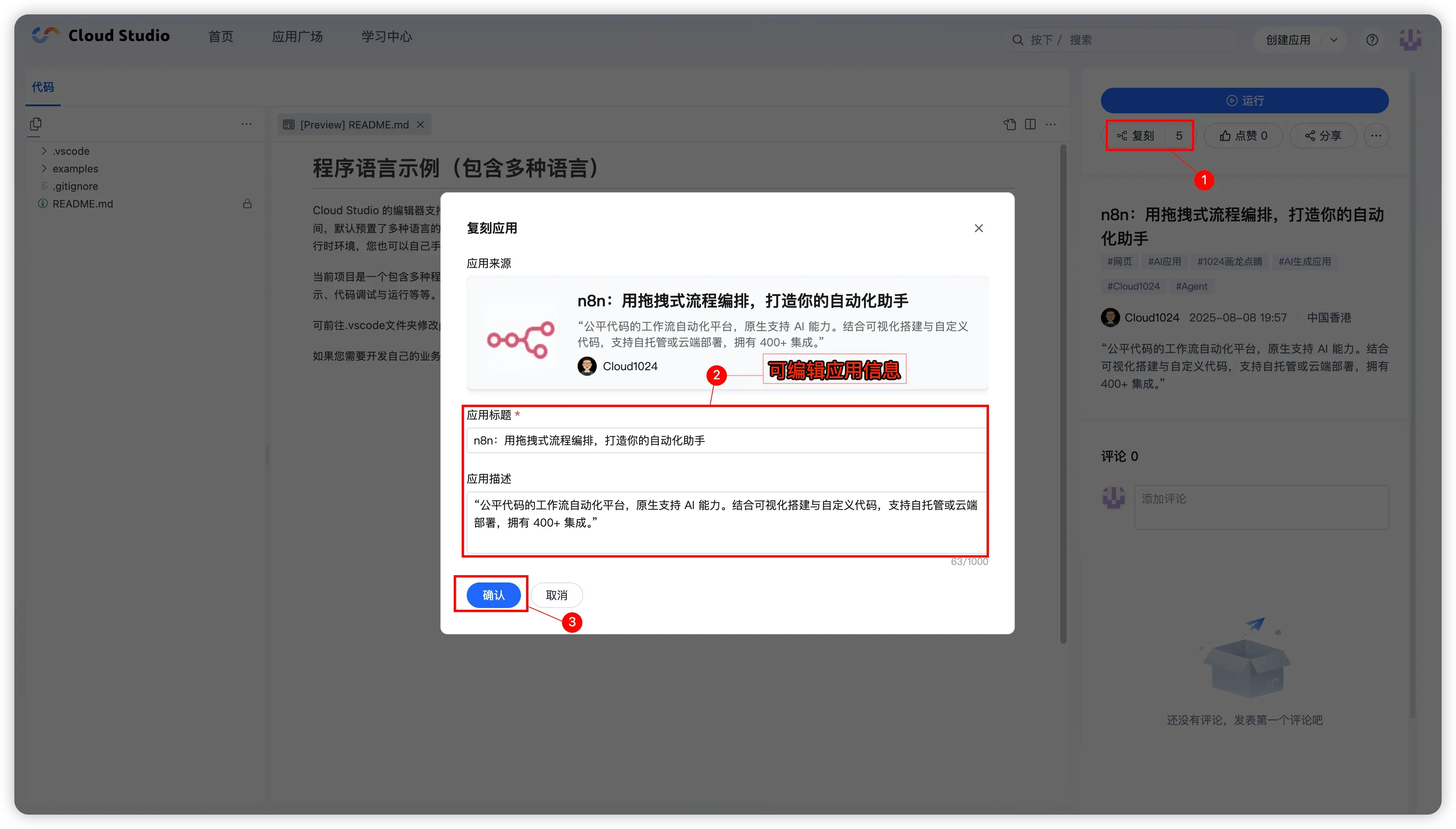The height and width of the screenshot is (829, 1456).
Task: Close the README.md preview tab
Action: coord(420,125)
